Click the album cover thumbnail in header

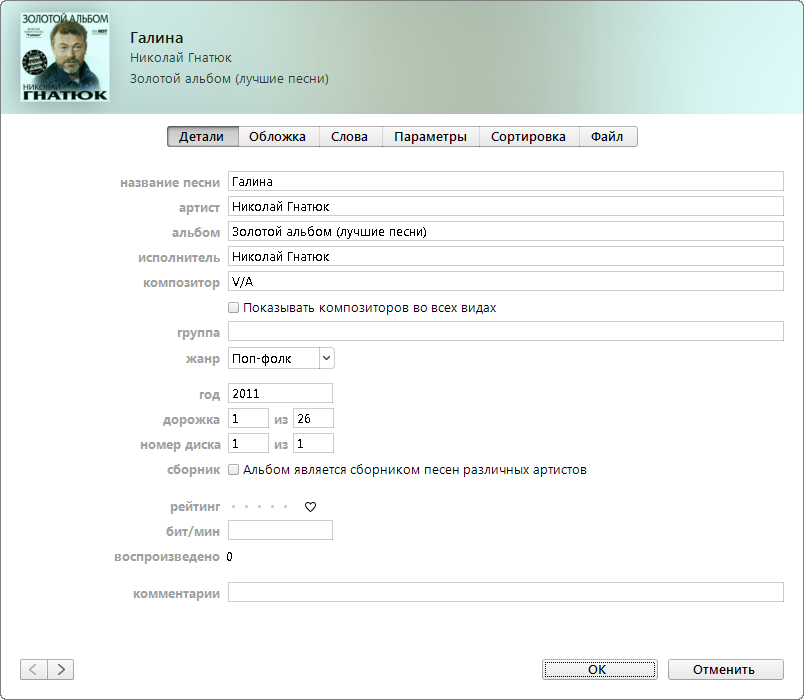tap(65, 57)
